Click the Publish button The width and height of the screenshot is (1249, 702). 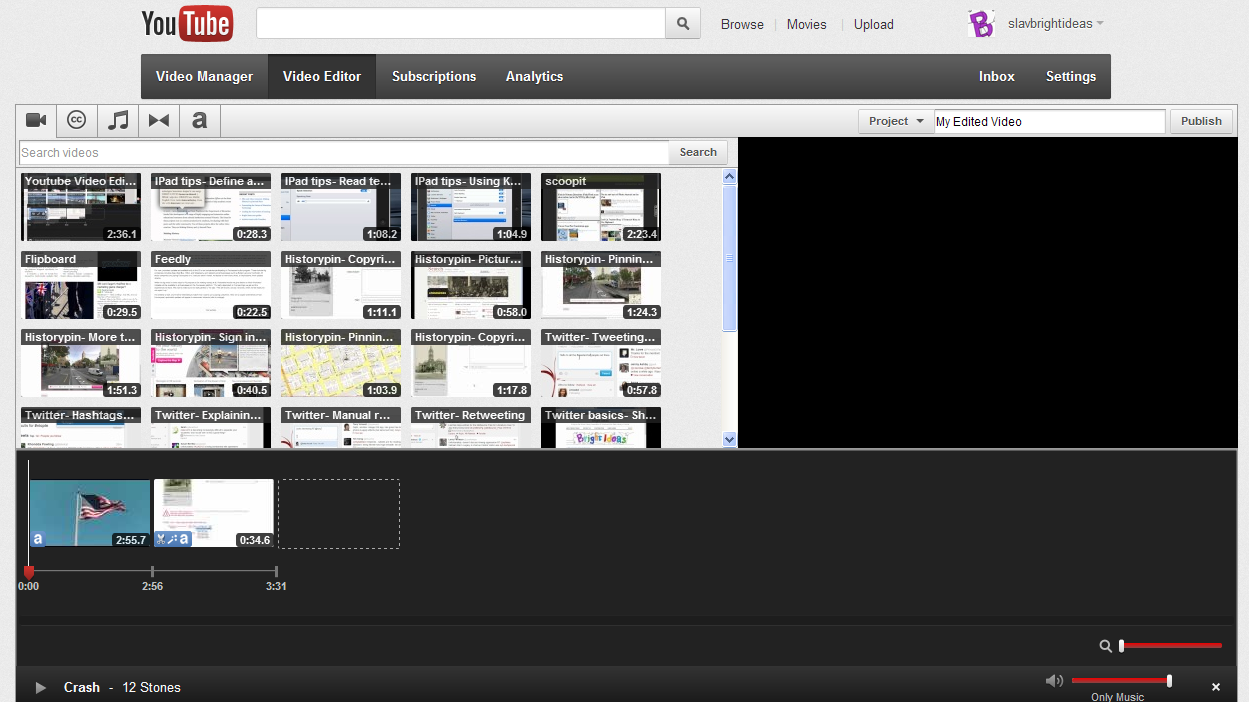(1201, 121)
